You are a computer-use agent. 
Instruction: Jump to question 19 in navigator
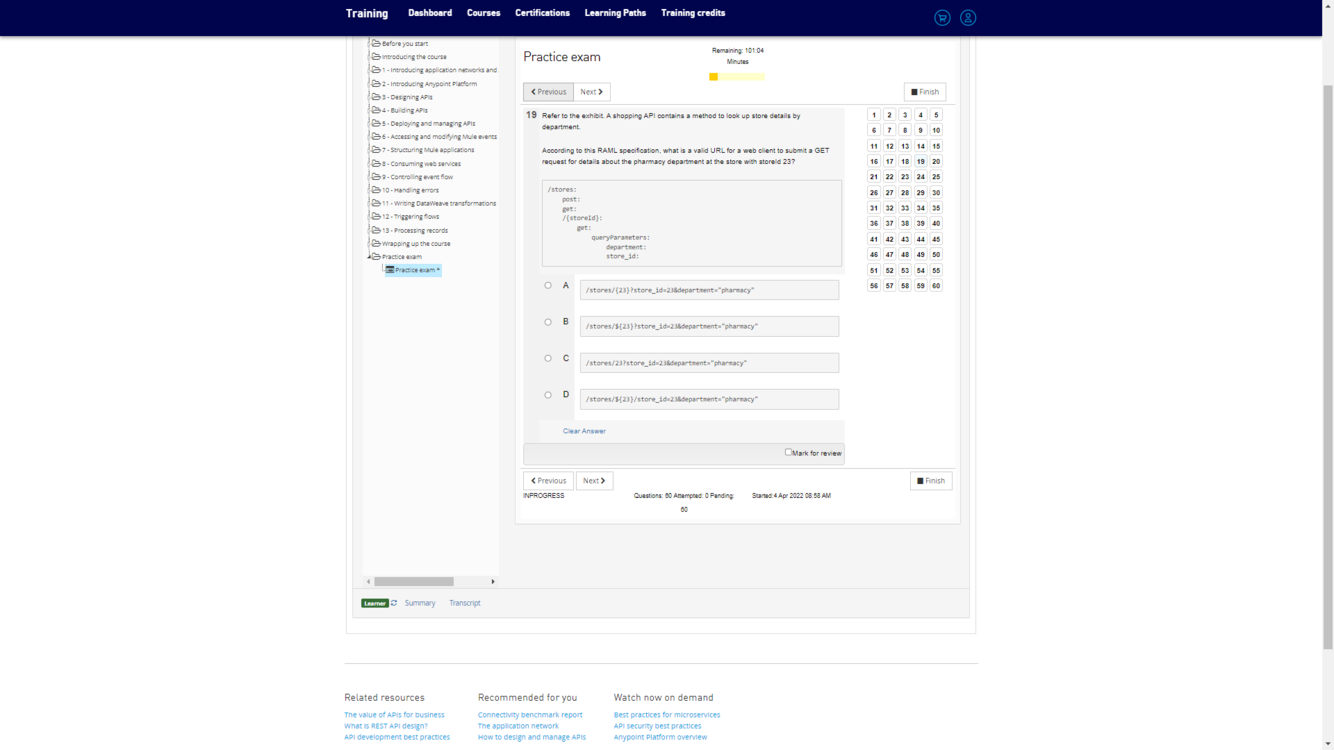[921, 161]
